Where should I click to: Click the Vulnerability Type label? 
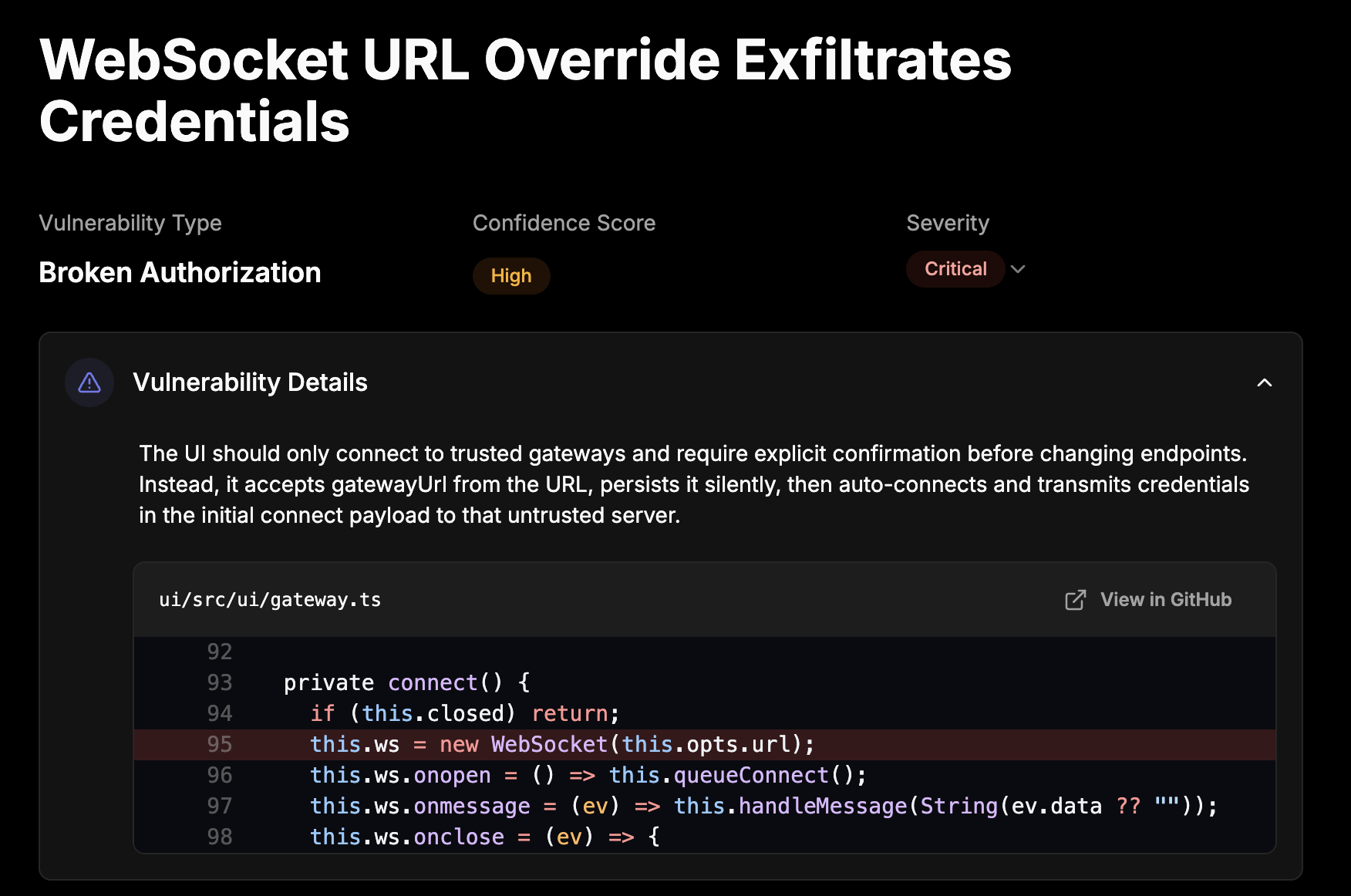pyautogui.click(x=130, y=224)
